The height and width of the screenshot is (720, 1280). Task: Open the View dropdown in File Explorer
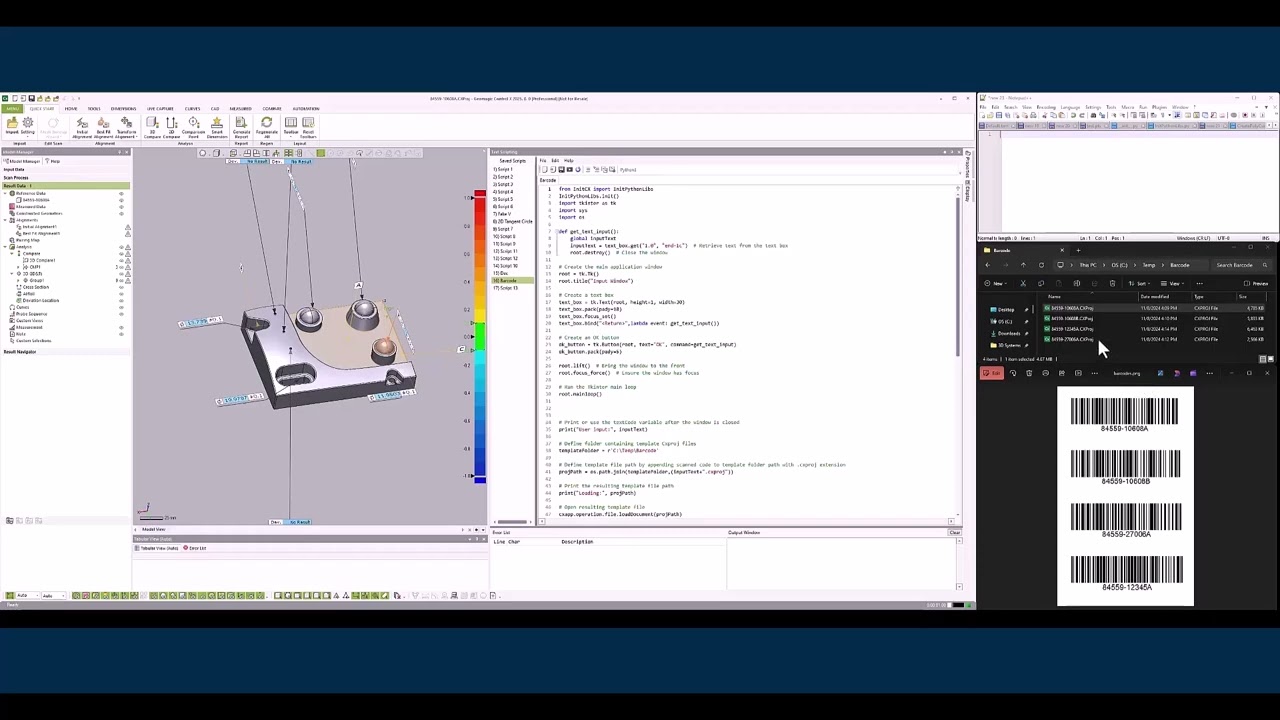pyautogui.click(x=1172, y=283)
